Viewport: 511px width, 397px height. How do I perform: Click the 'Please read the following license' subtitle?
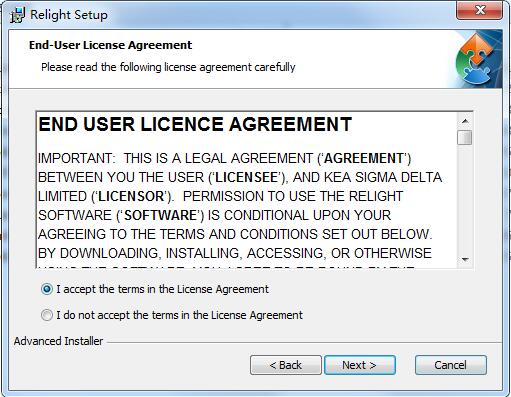(168, 67)
